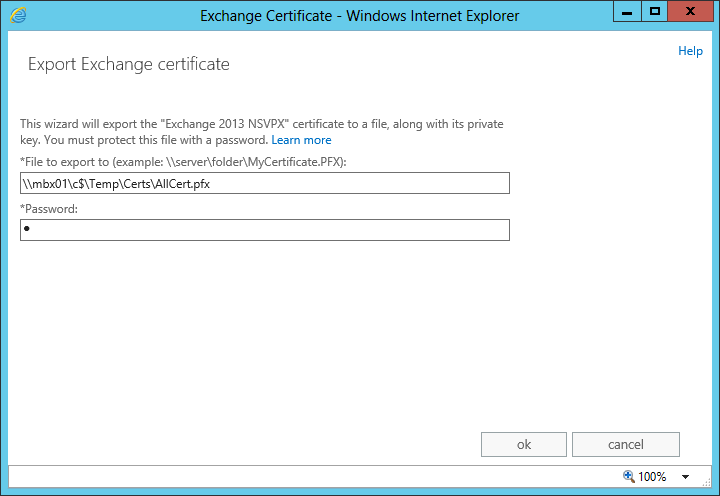Viewport: 720px width, 496px height.
Task: Open the Help link
Action: [x=690, y=51]
